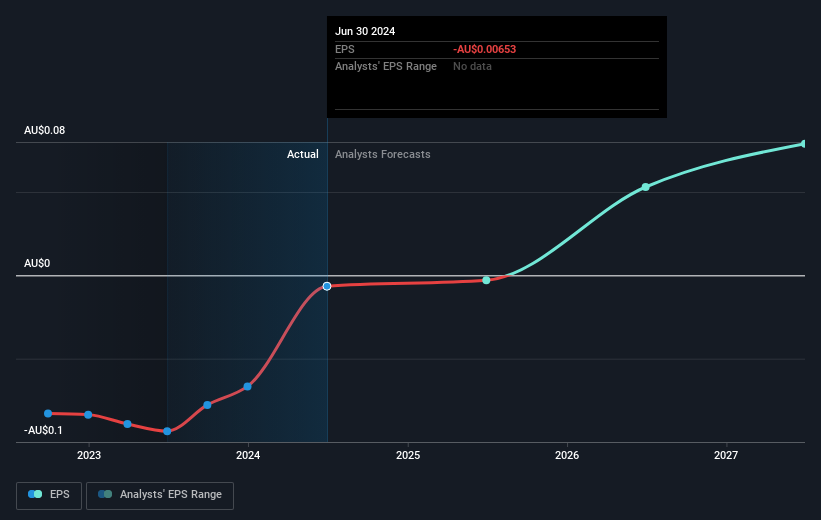Select the late-2023 EPS data point

pyautogui.click(x=207, y=405)
